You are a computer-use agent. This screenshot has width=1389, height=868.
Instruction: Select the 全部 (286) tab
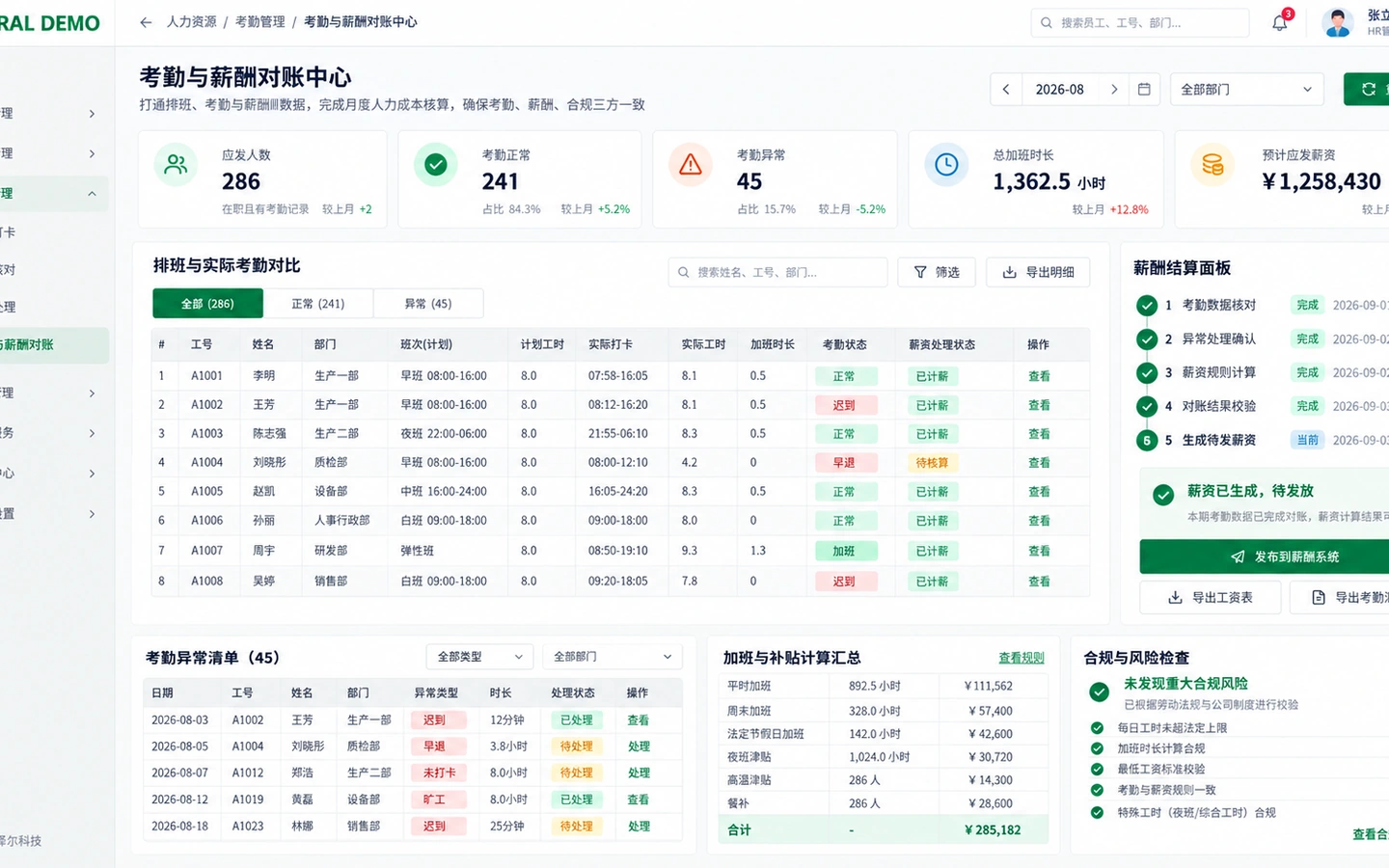pos(207,304)
